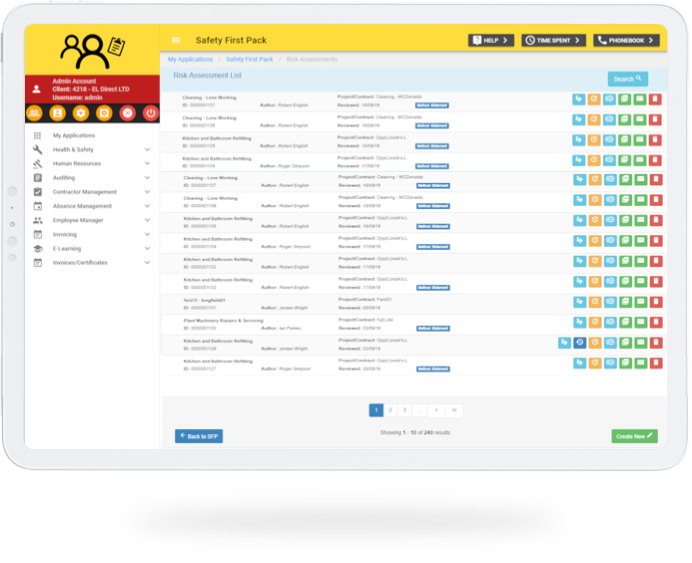This screenshot has width=692, height=563.
Task: Open My Applications in sidebar
Action: (74, 135)
